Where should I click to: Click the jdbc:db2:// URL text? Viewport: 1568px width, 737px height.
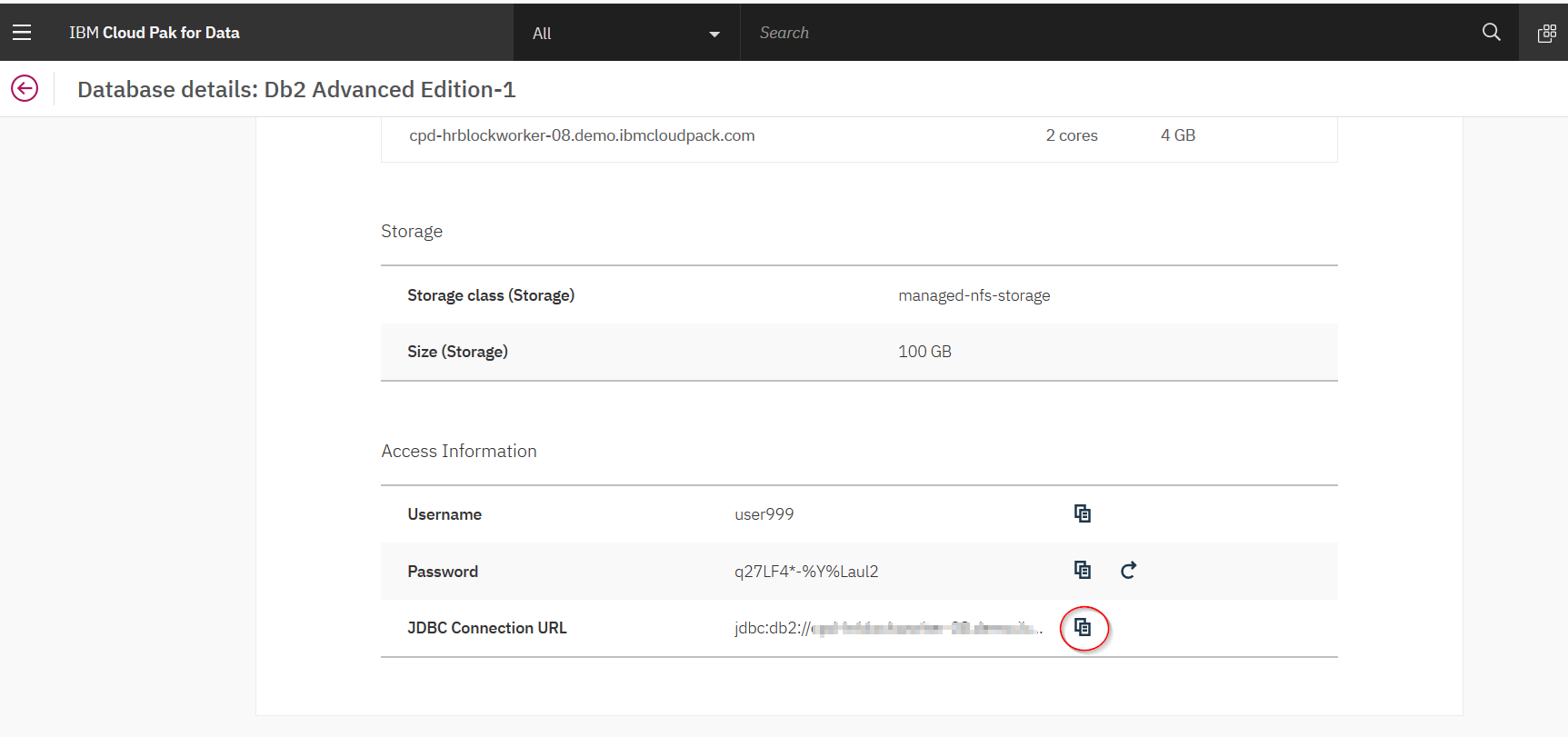click(x=888, y=628)
